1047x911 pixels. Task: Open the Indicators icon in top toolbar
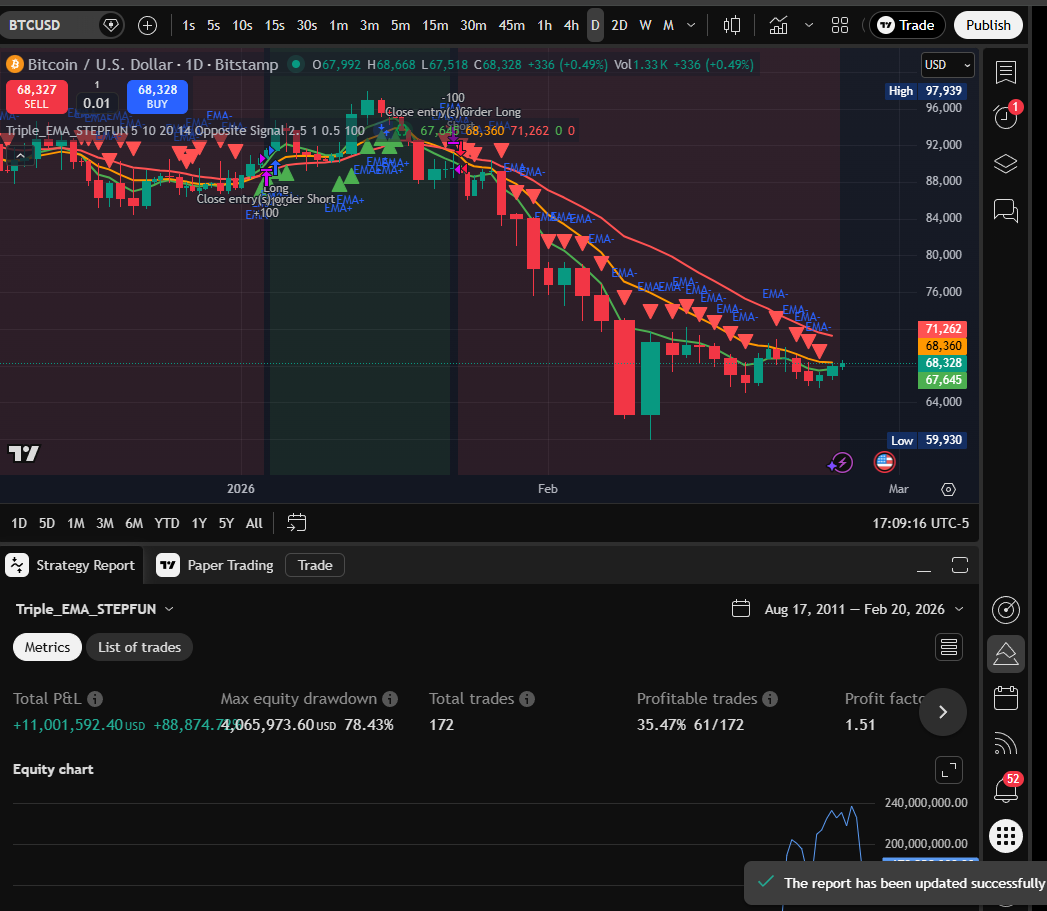point(778,25)
